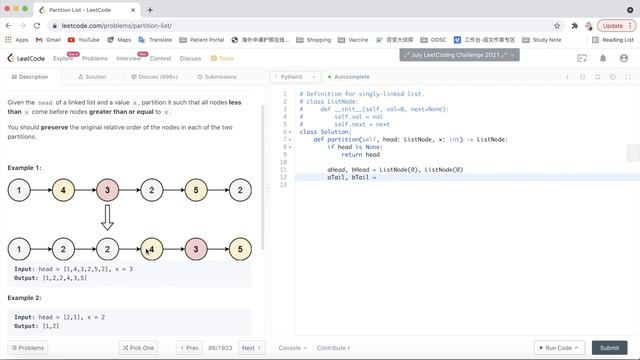Go to the Prev problem
The image size is (640, 360).
189,348
